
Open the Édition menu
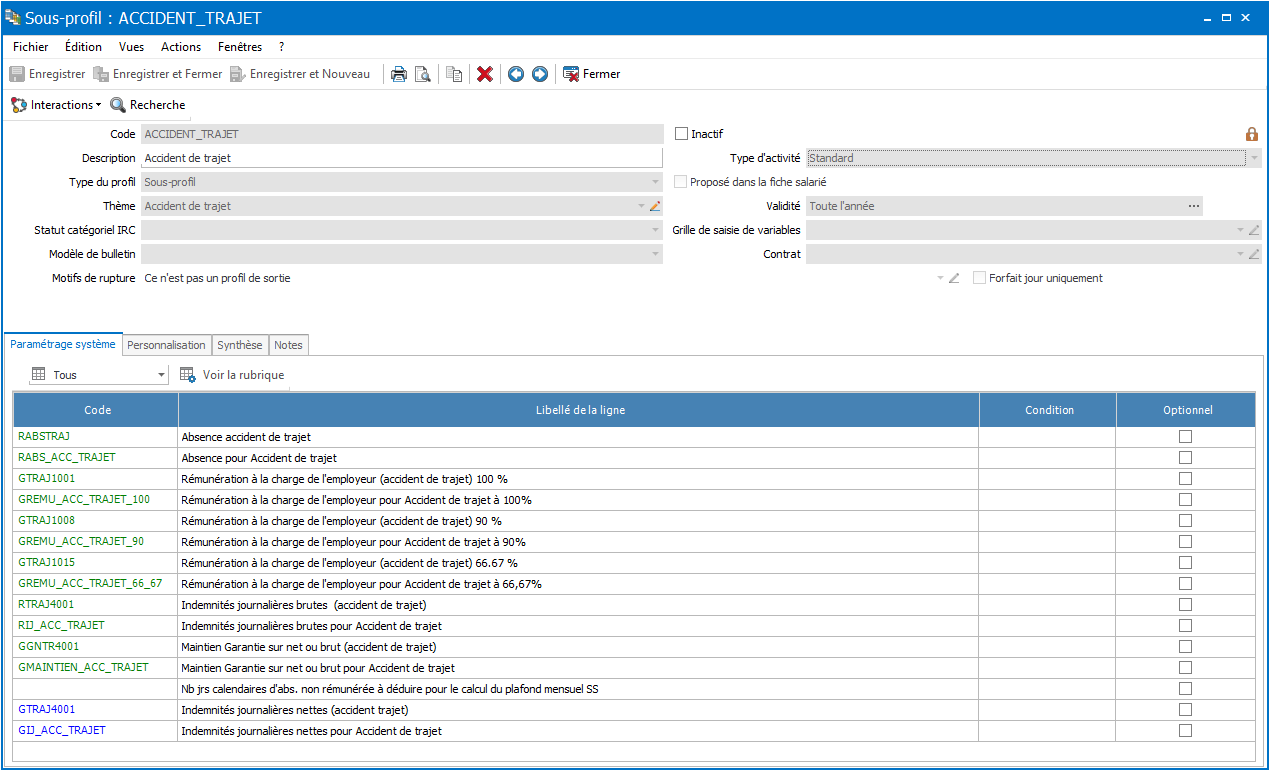click(x=83, y=47)
